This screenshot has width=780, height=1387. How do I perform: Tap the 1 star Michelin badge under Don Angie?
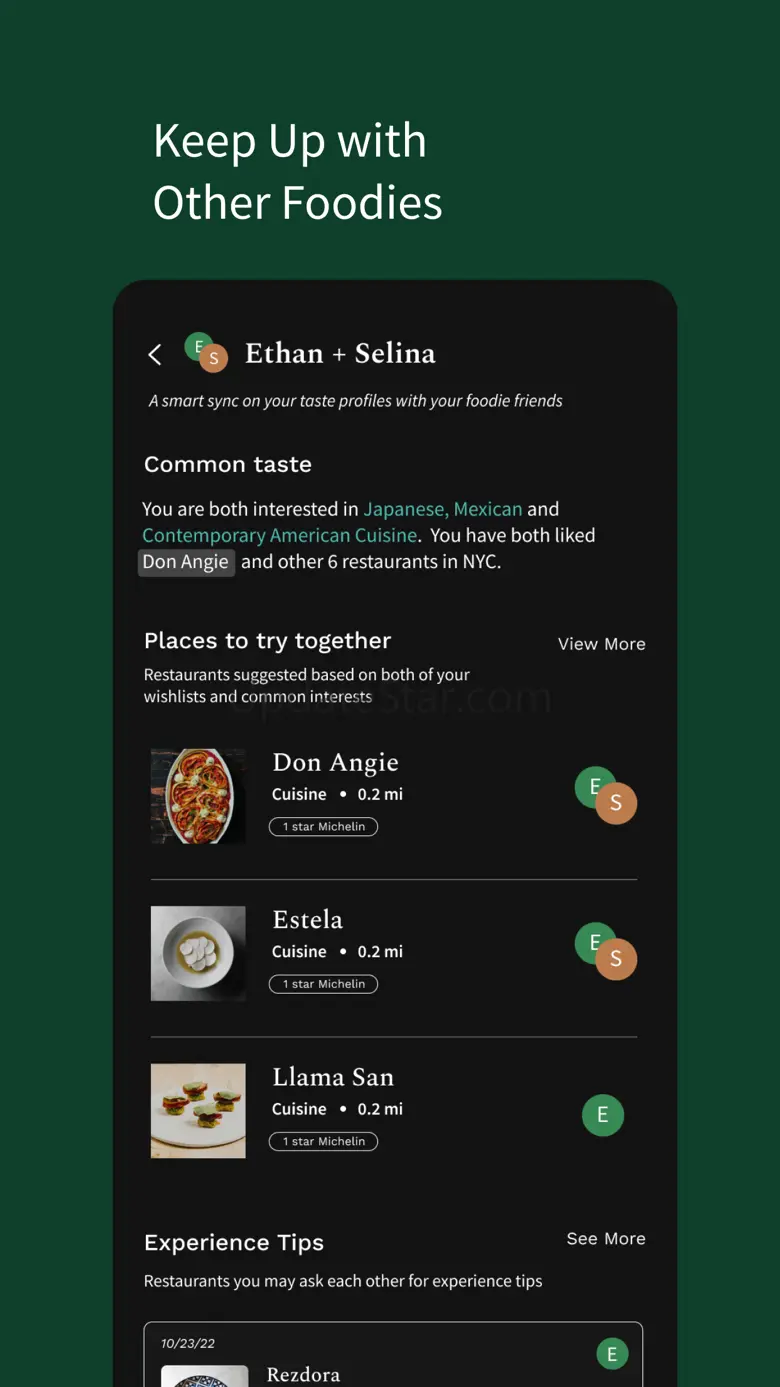click(323, 827)
